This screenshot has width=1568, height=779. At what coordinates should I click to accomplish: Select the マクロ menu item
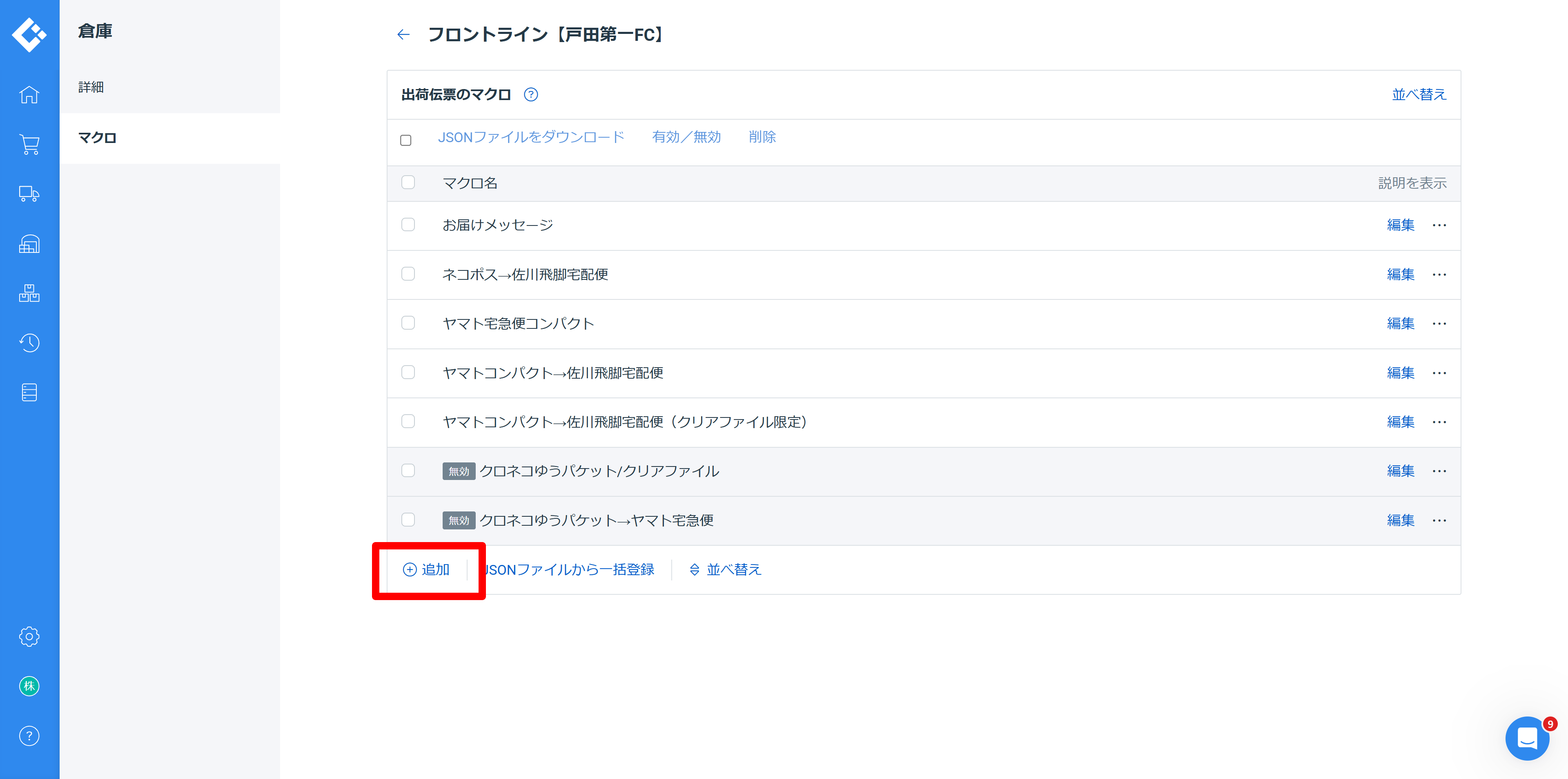pos(170,138)
